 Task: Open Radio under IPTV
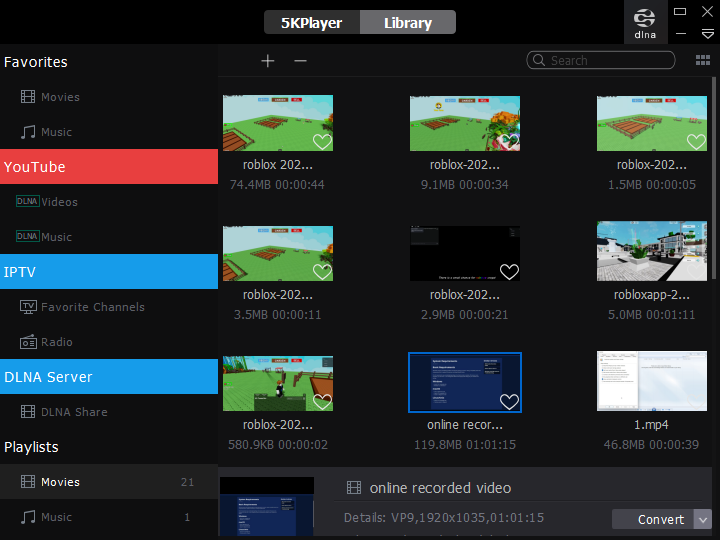click(x=56, y=342)
